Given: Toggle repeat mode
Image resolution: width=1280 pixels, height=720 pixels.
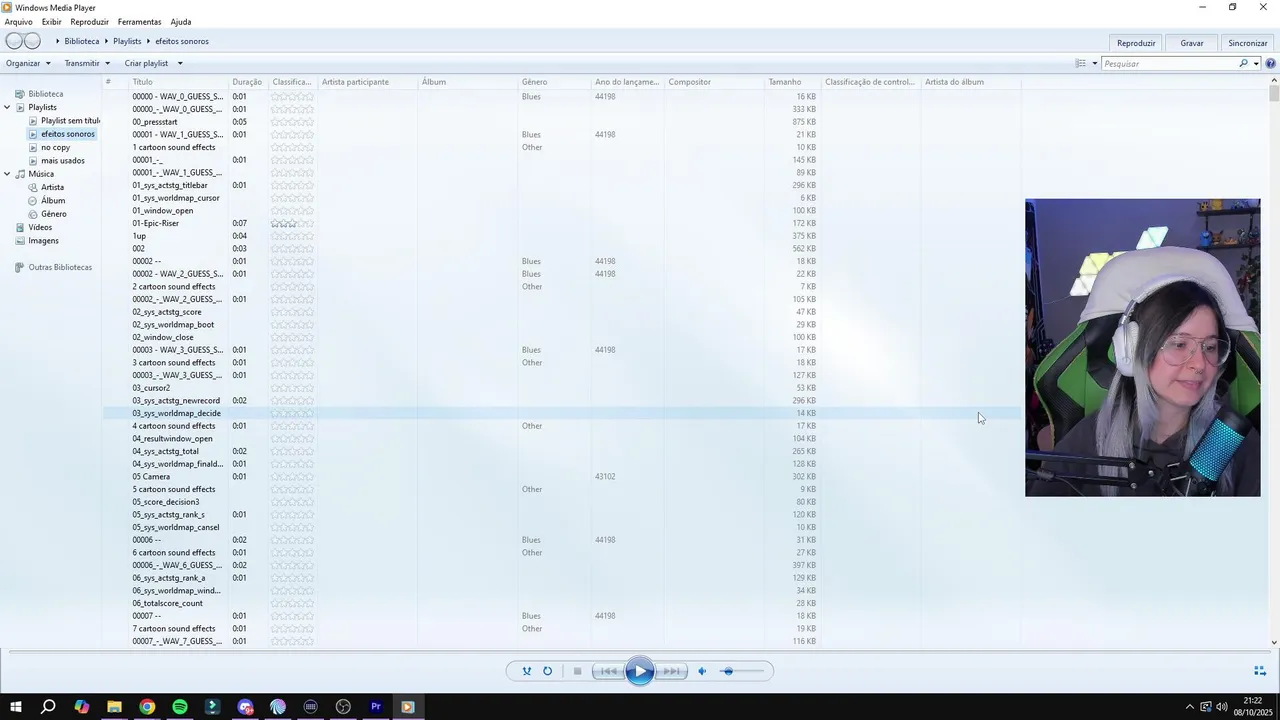Looking at the screenshot, I should 547,671.
